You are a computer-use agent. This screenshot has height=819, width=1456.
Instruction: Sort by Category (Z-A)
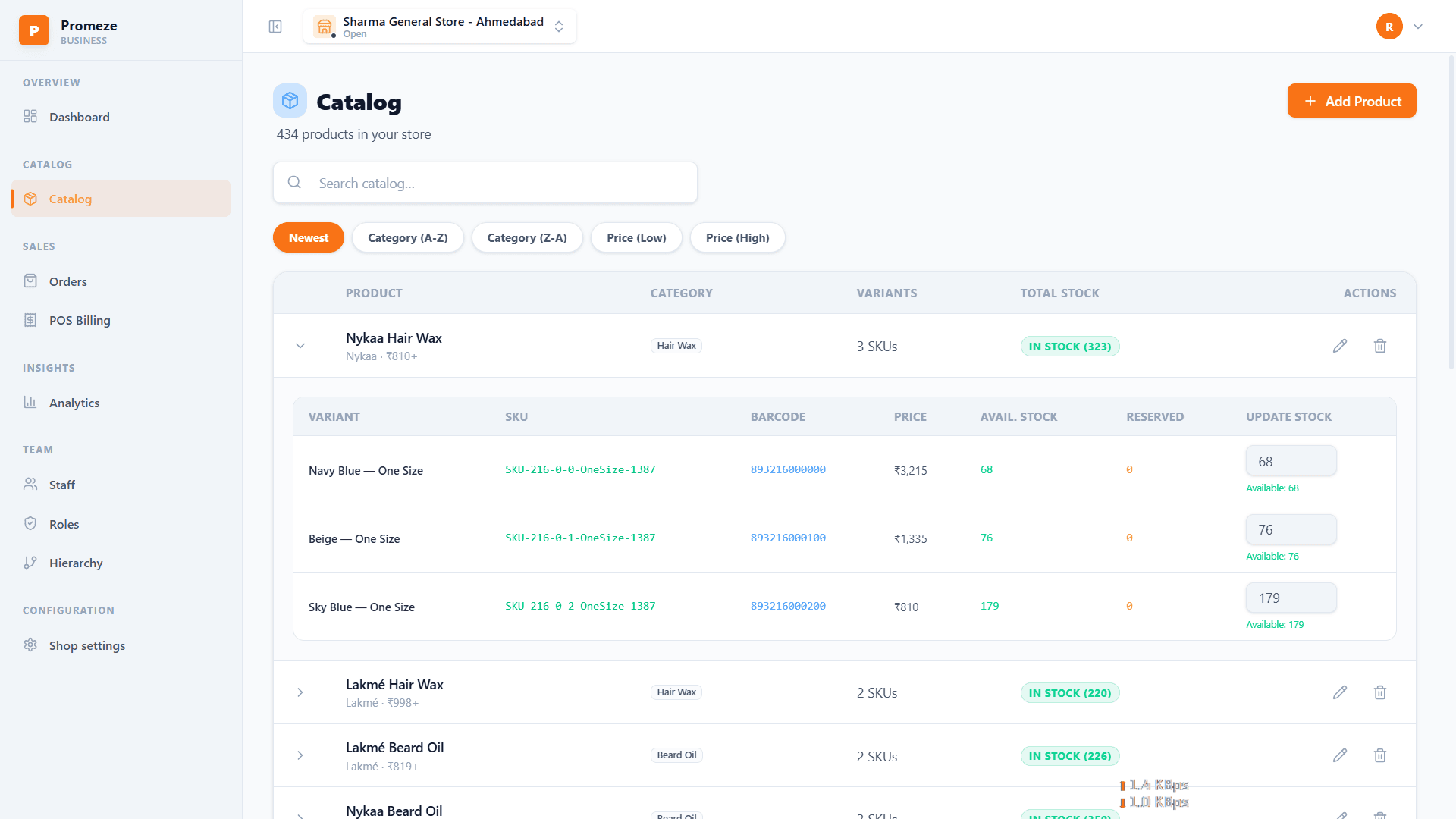pos(527,238)
